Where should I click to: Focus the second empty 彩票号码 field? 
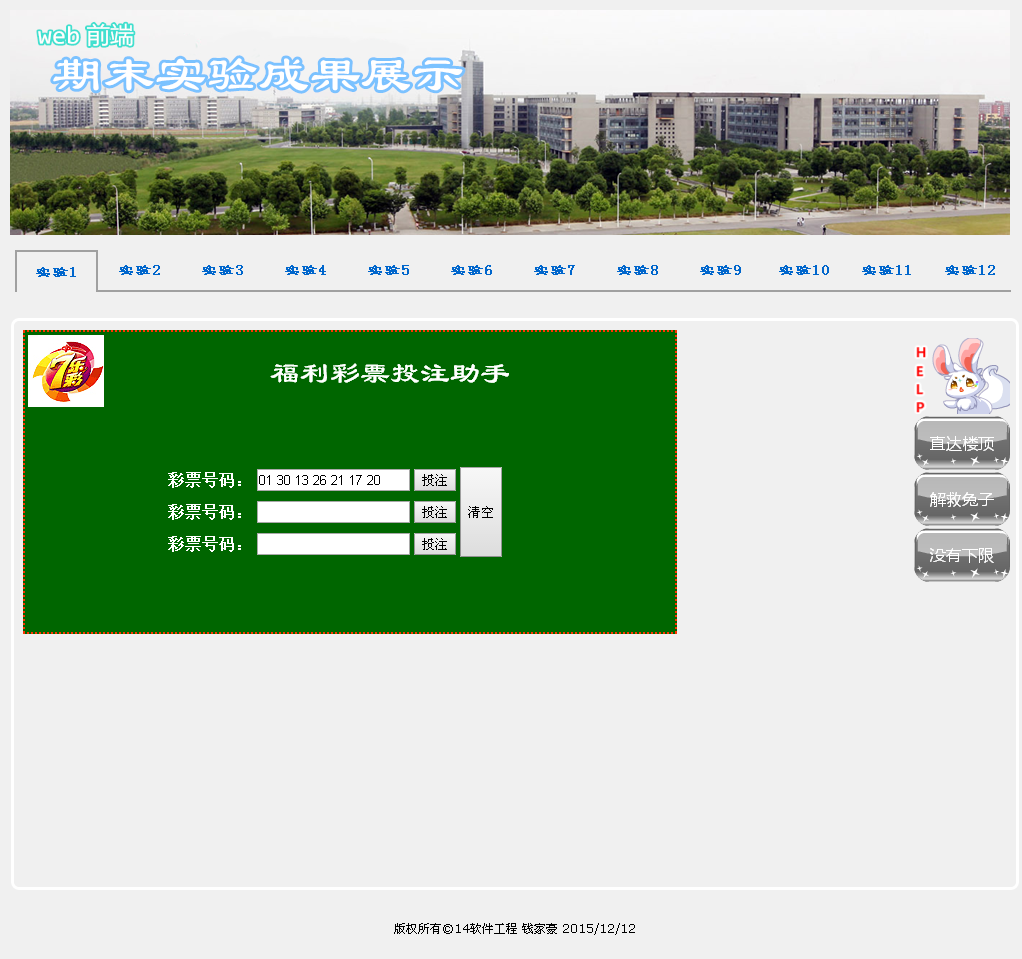click(x=333, y=512)
